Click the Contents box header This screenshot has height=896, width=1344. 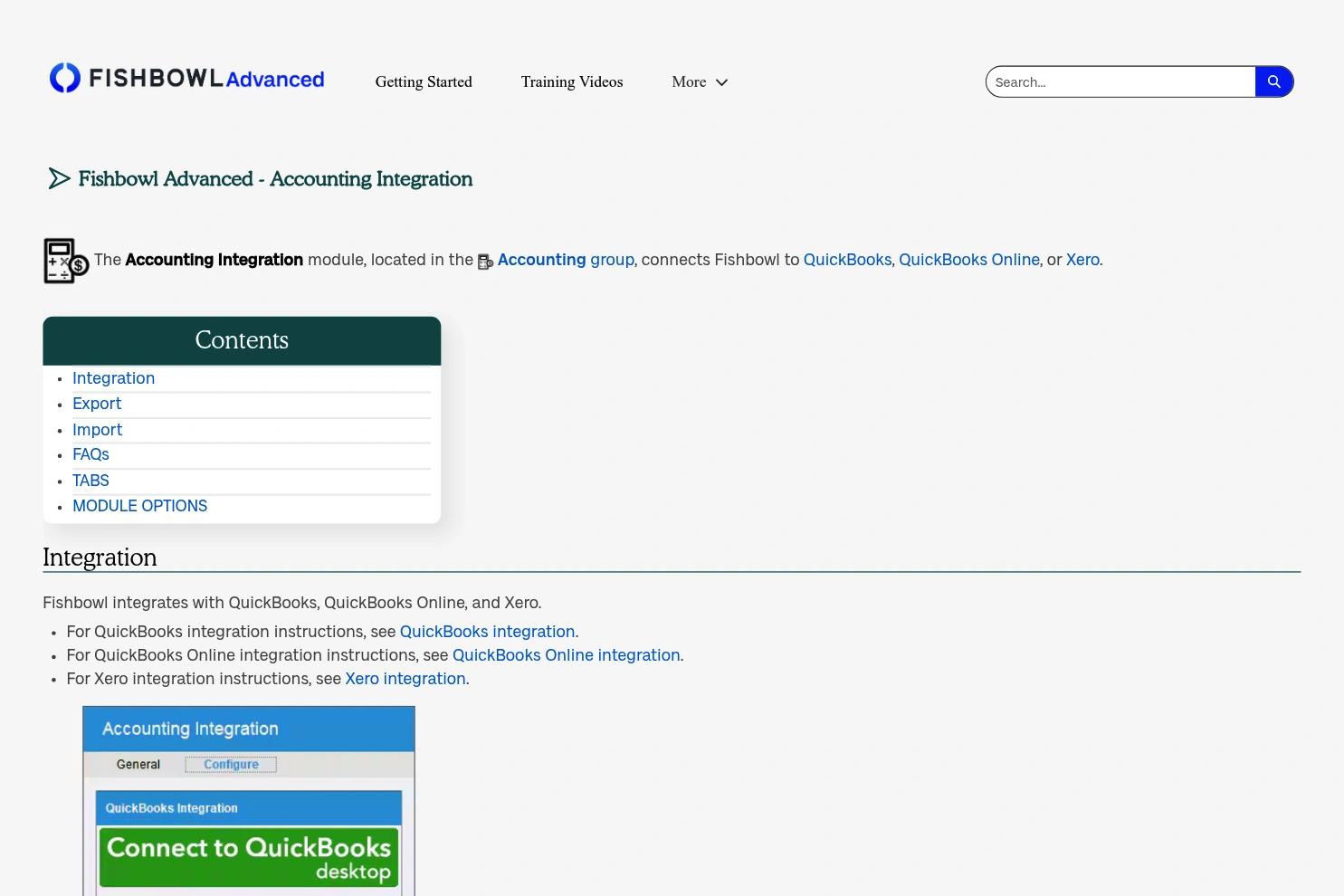[242, 340]
